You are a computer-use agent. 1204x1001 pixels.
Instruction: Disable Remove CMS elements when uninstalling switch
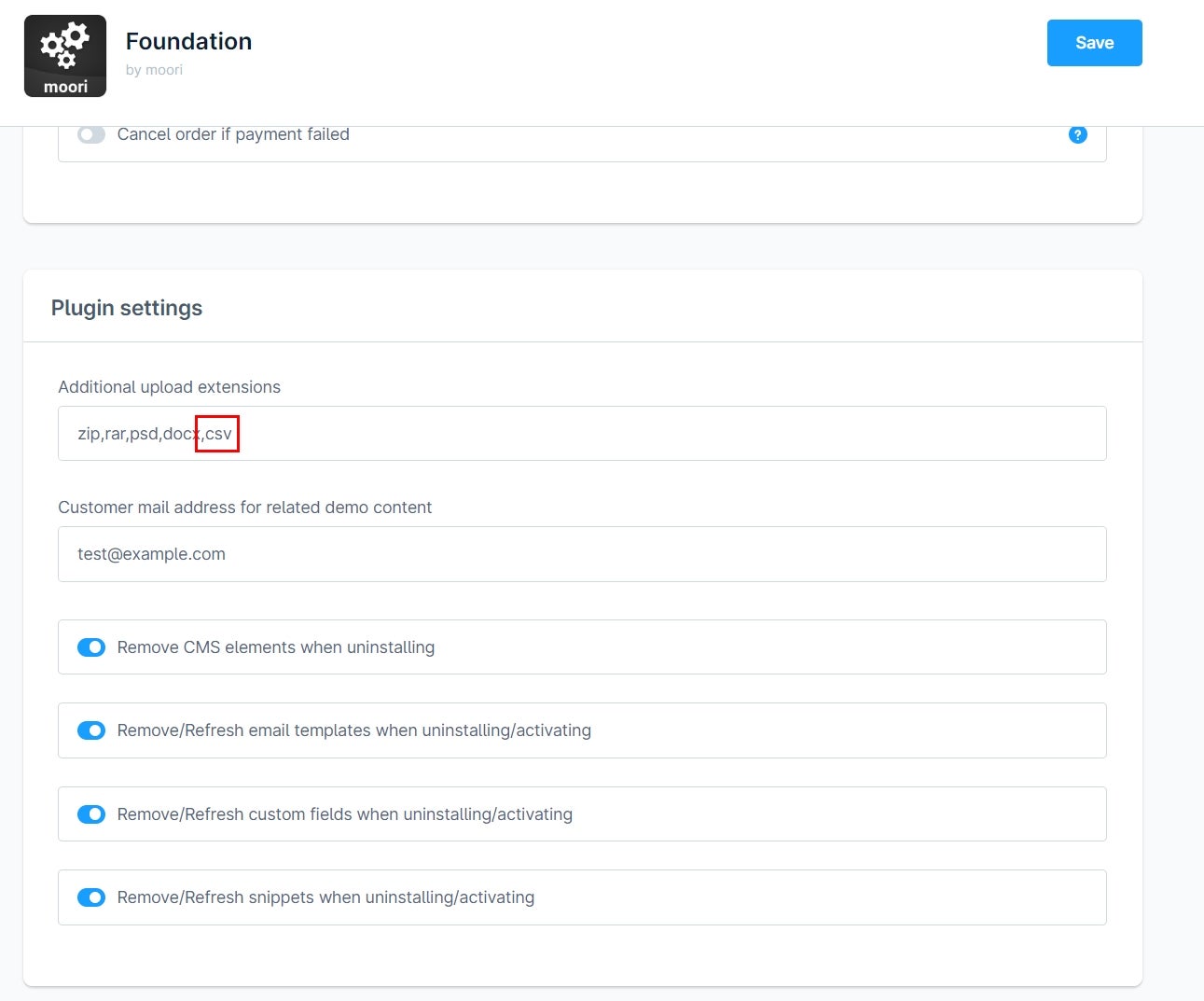[91, 647]
